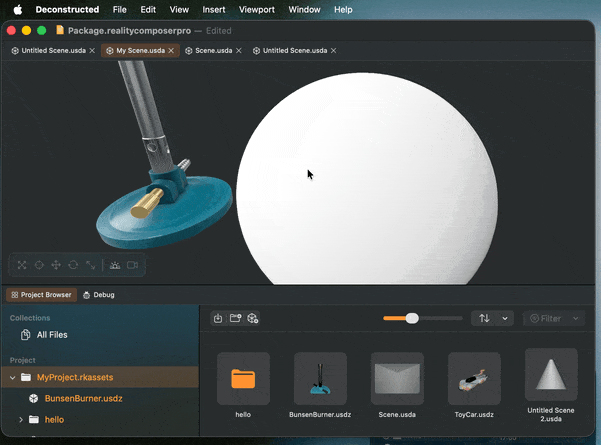This screenshot has height=445, width=601.
Task: Open the Debug panel
Action: coord(99,295)
